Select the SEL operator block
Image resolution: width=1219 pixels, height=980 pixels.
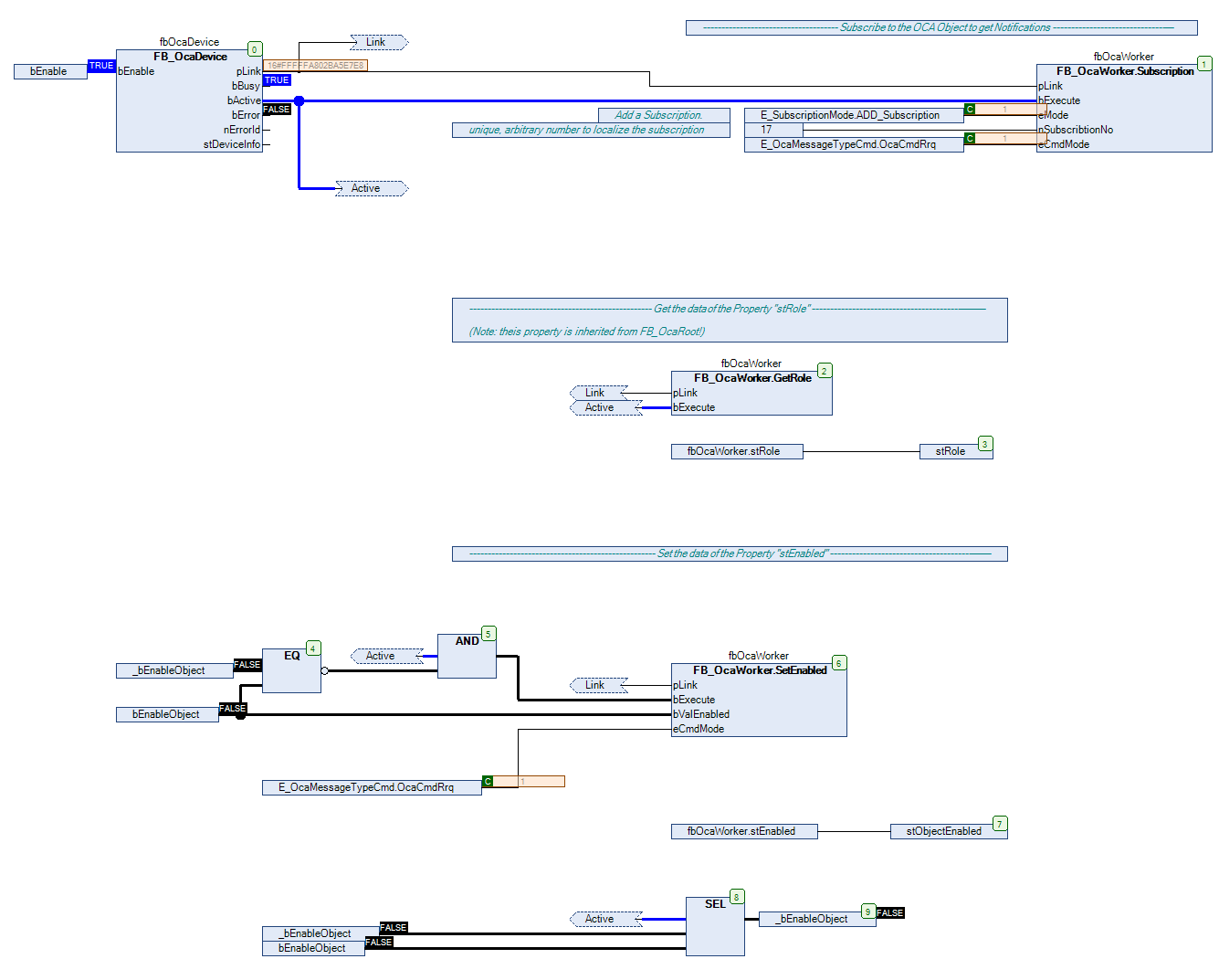pyautogui.click(x=715, y=926)
